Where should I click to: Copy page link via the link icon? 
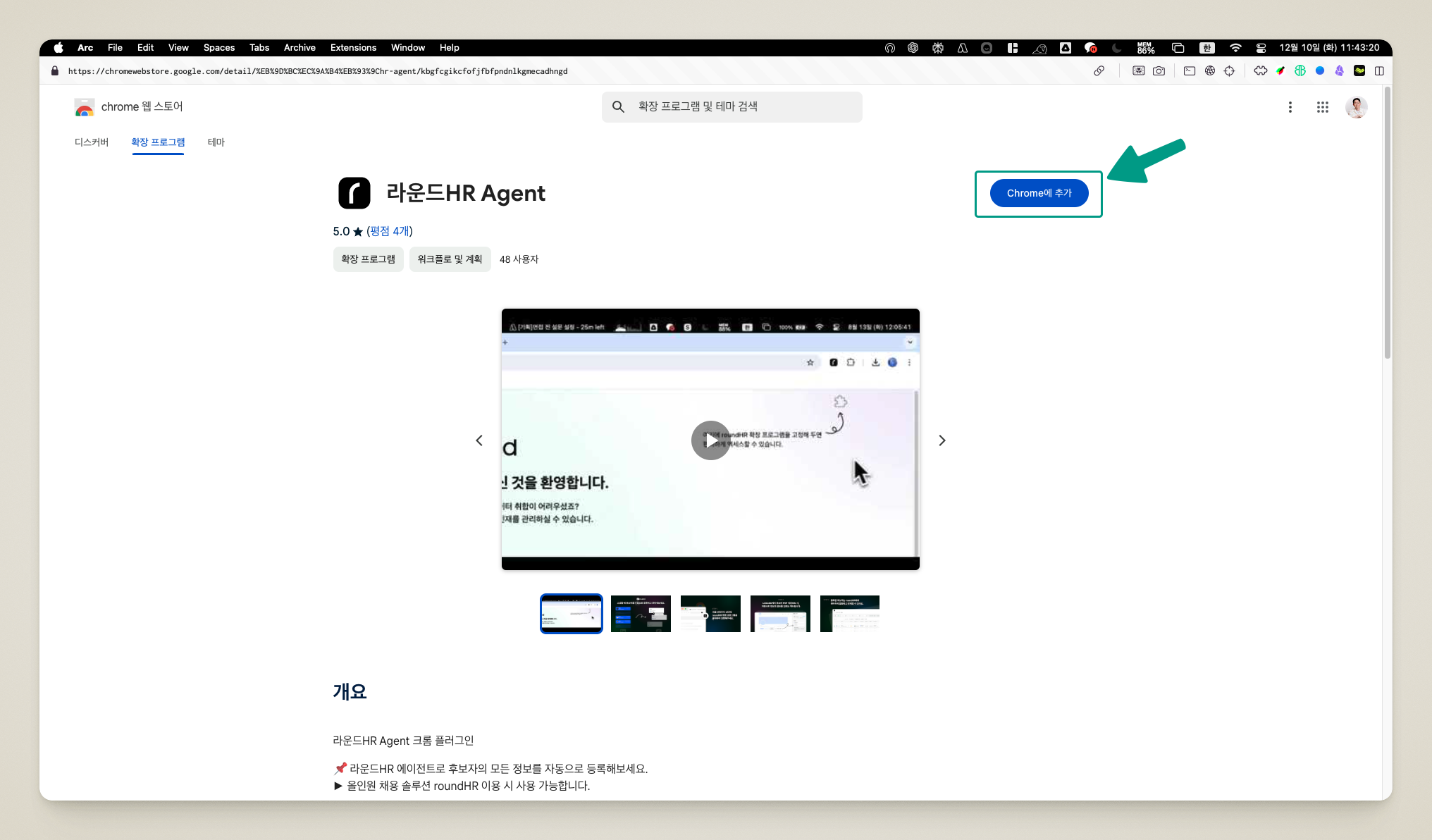pyautogui.click(x=1099, y=70)
